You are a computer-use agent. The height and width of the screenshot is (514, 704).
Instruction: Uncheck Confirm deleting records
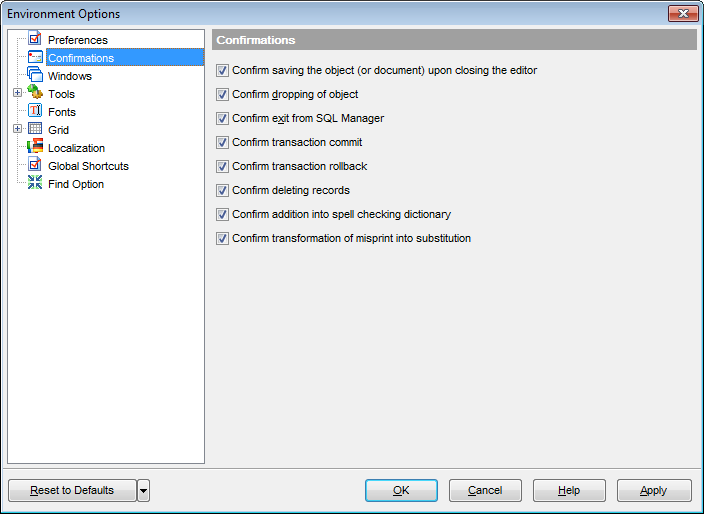pos(222,190)
